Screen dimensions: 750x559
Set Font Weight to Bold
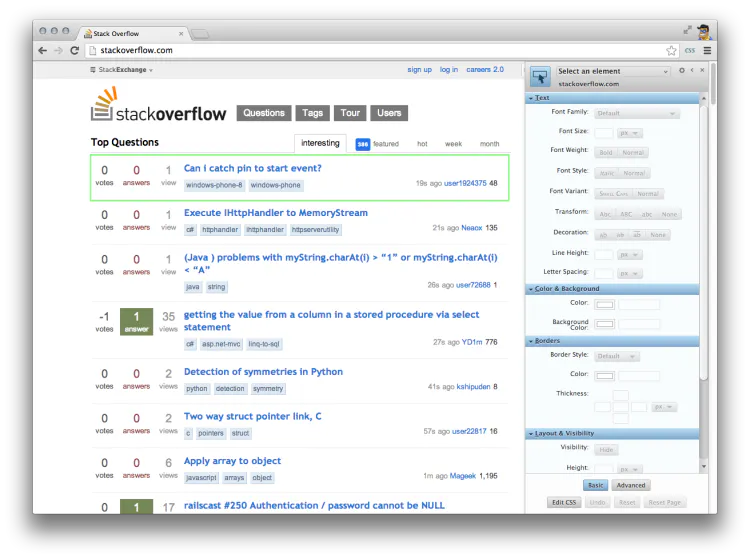(x=606, y=153)
